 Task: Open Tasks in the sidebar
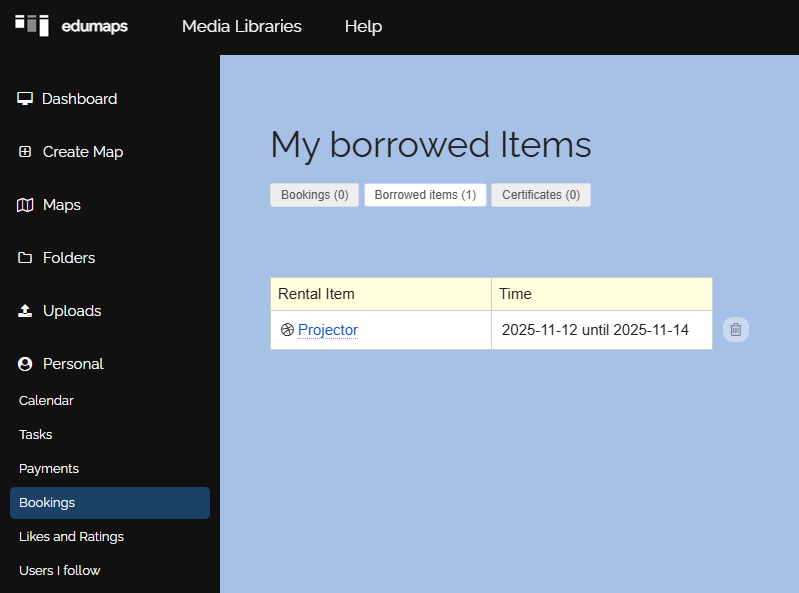coord(36,434)
